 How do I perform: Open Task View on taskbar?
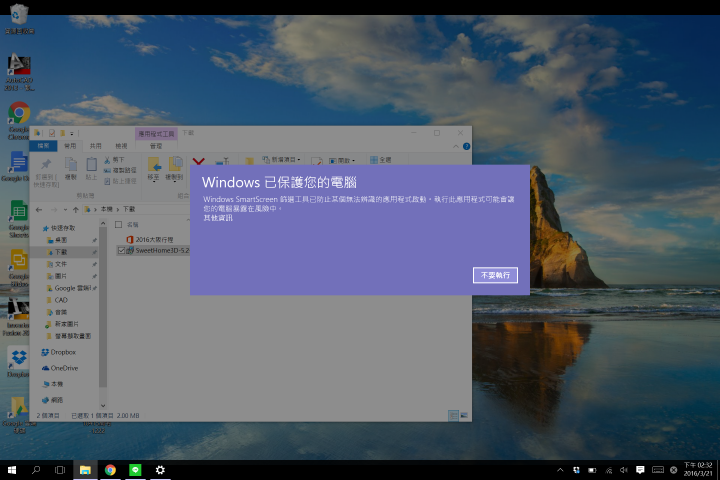(x=60, y=470)
